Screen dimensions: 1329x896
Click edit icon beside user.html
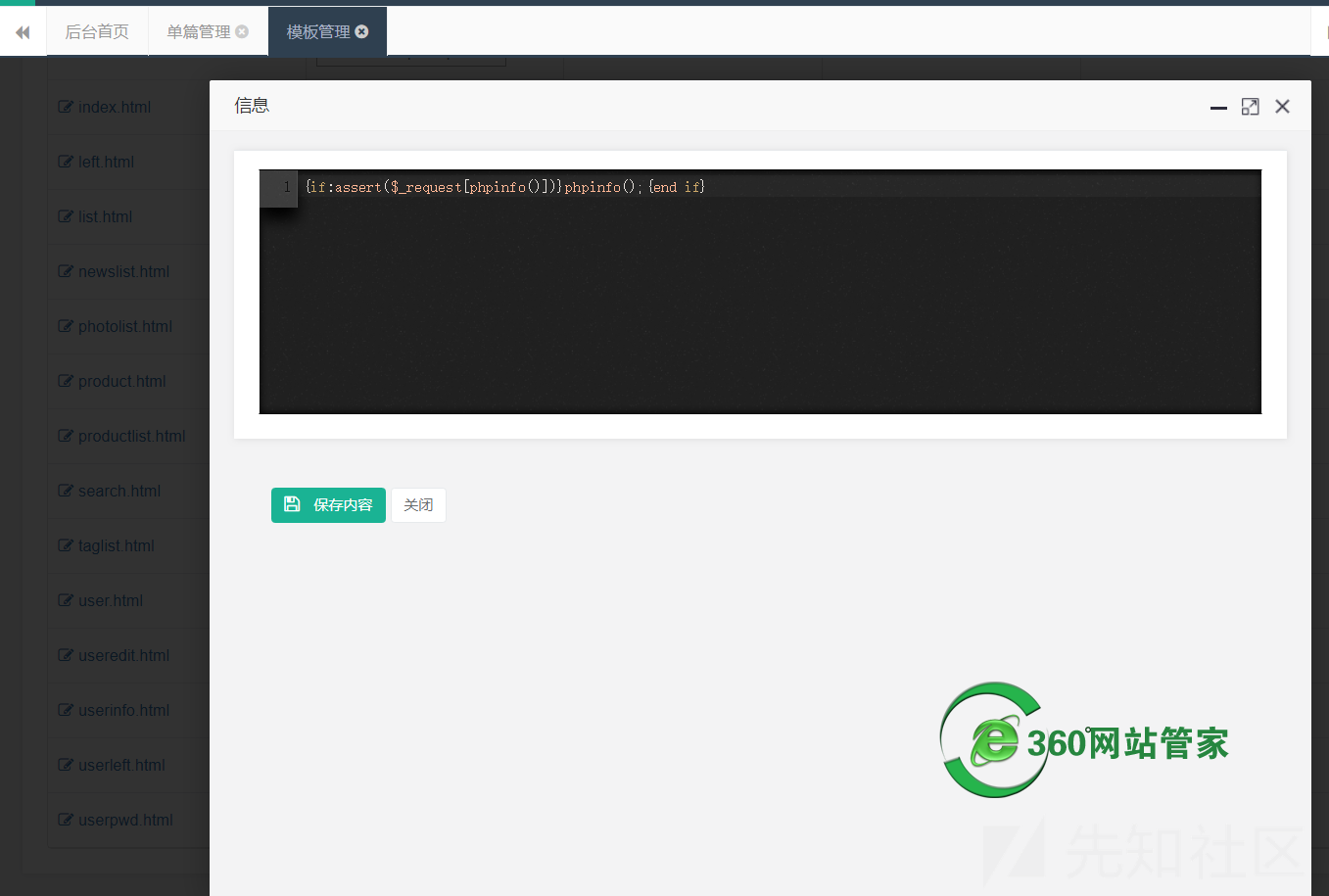(x=66, y=600)
